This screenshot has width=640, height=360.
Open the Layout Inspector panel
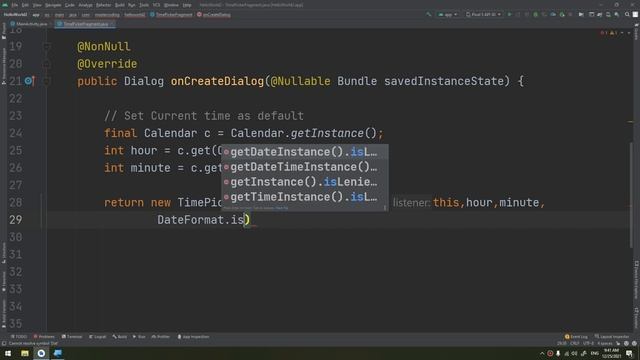611,337
